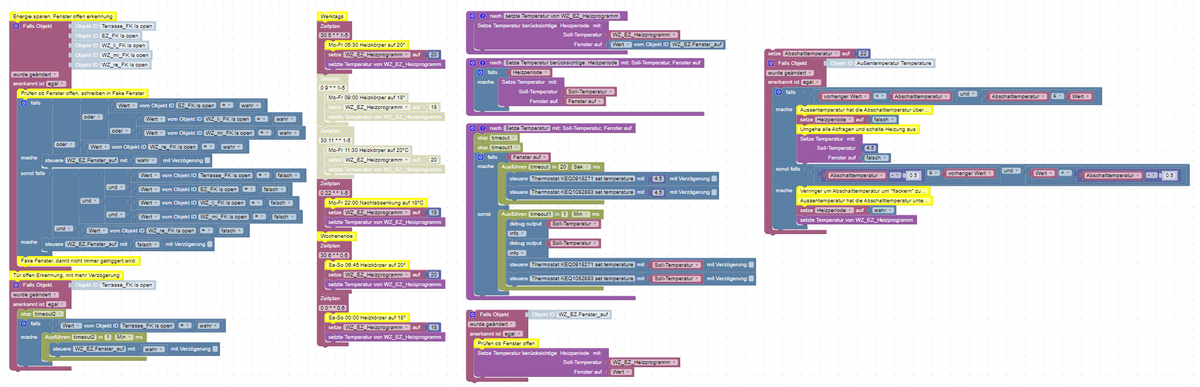
Task: Enable 'mit Verzögerung' on first Thermostat KEQ0918271 steuere block
Action: (x=714, y=179)
